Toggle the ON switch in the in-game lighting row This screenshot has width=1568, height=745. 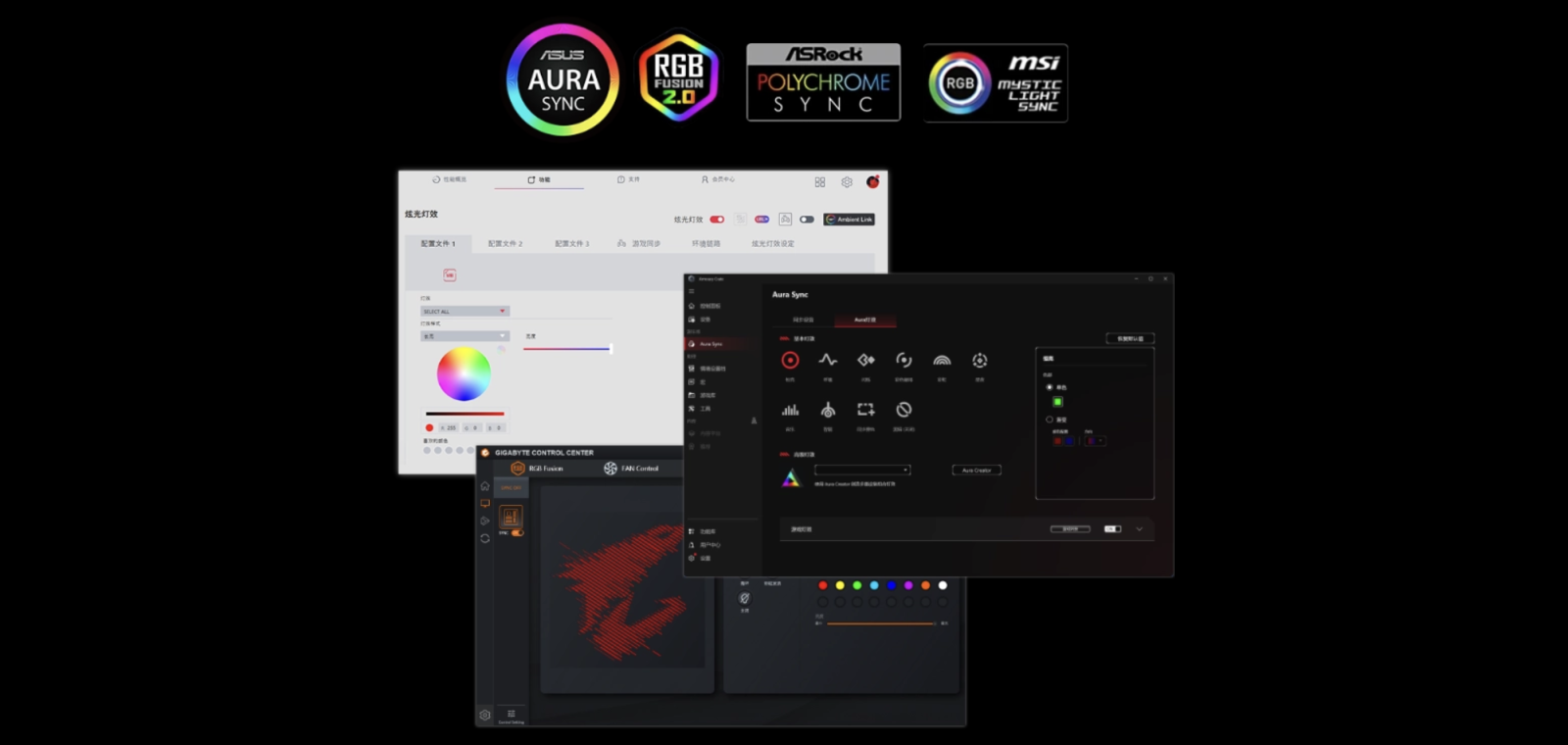1112,529
